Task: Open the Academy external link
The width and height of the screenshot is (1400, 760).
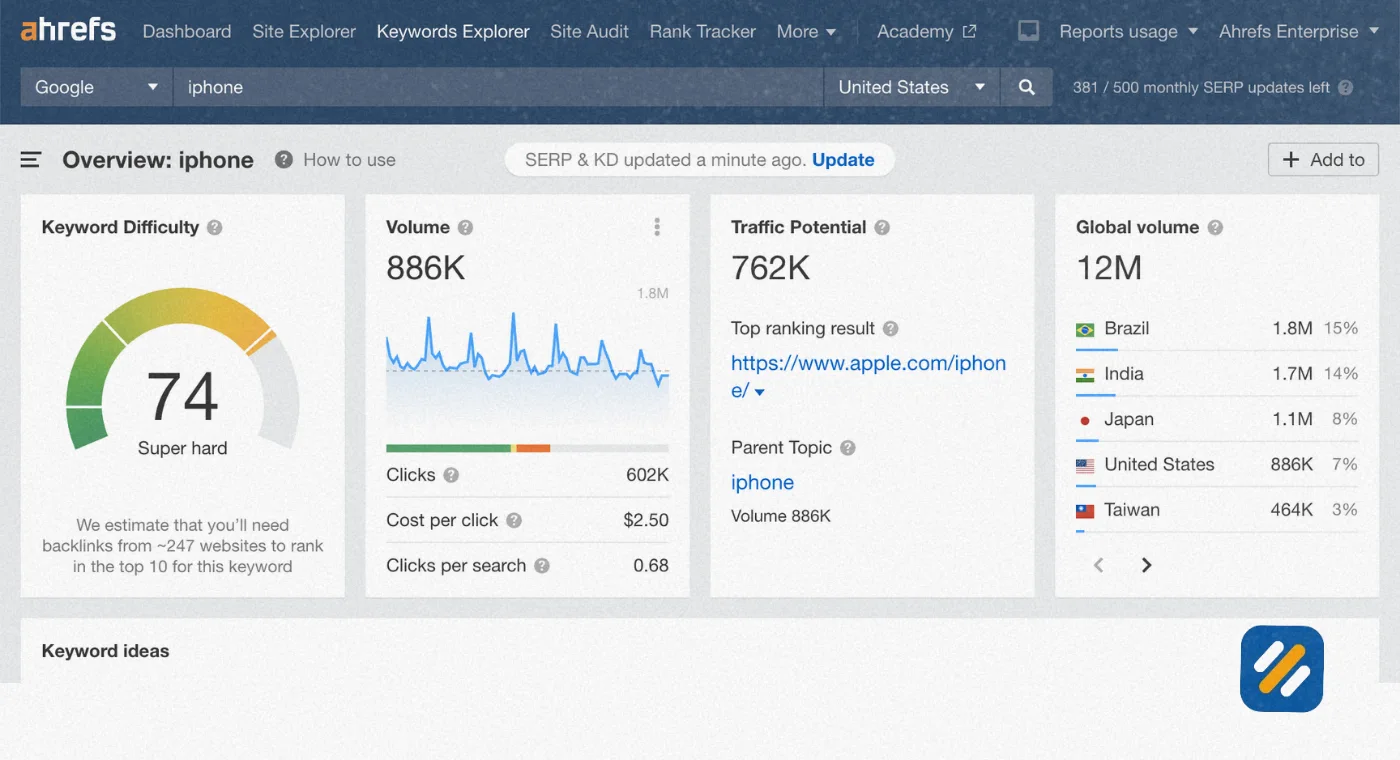Action: click(x=926, y=31)
